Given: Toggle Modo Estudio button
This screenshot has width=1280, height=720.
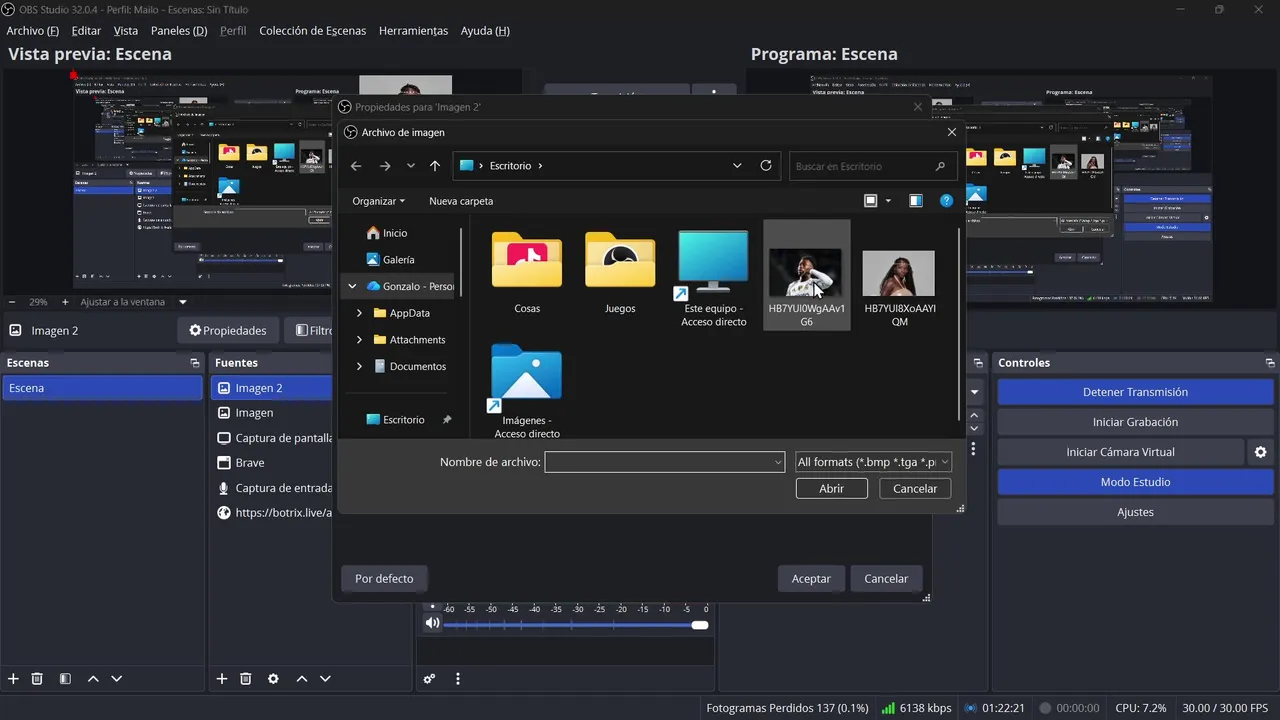Looking at the screenshot, I should point(1135,482).
